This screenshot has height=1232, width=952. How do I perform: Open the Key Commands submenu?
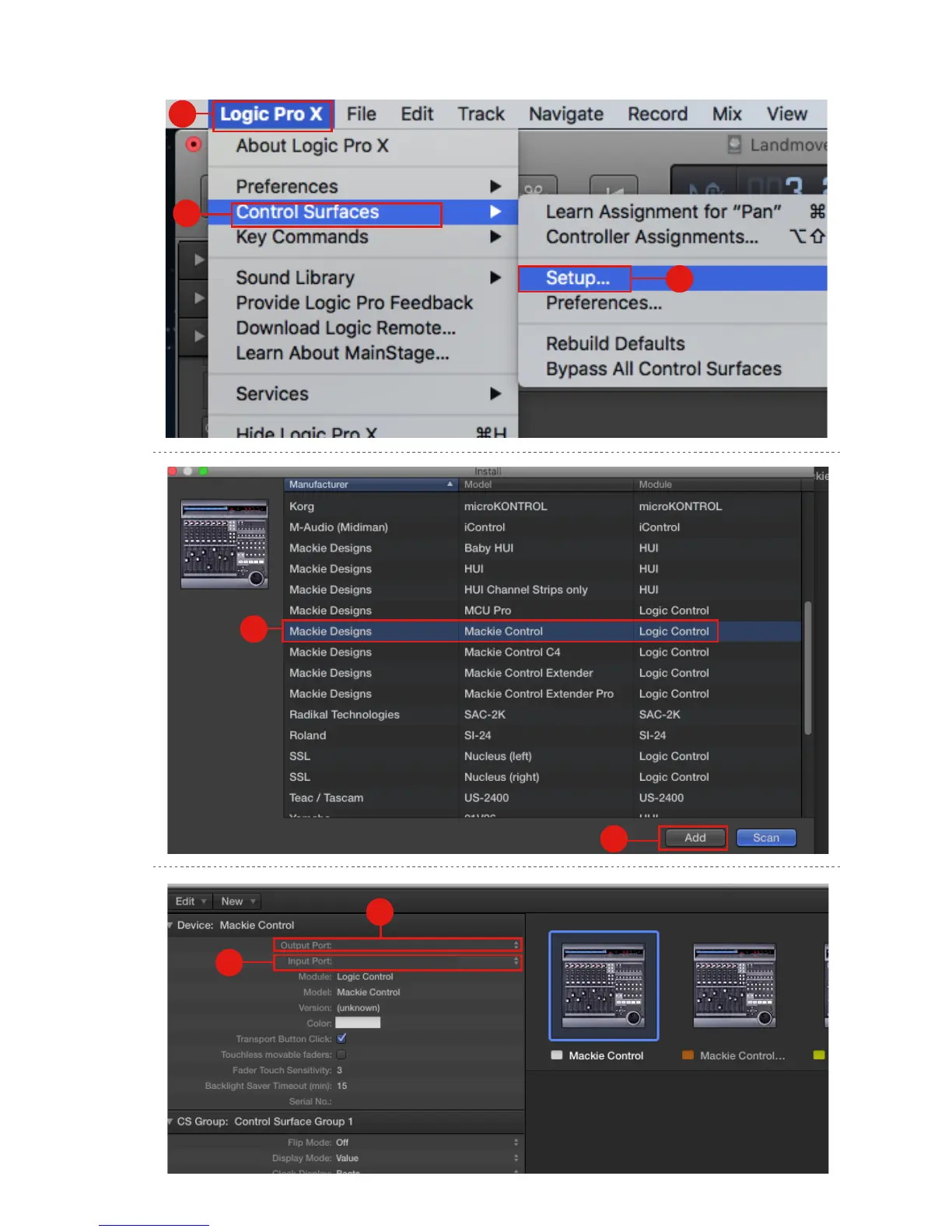pos(362,237)
